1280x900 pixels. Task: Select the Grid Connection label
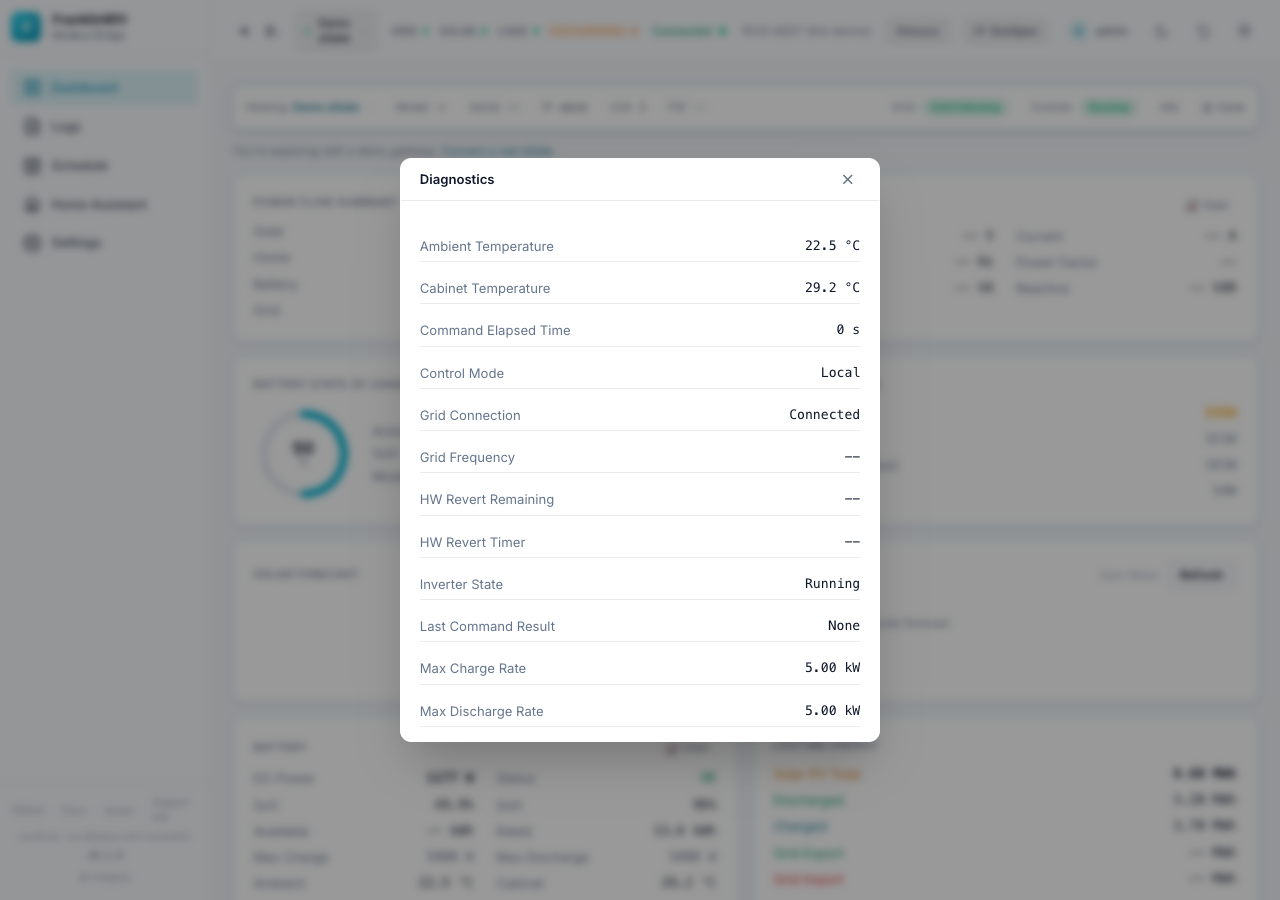(x=470, y=415)
